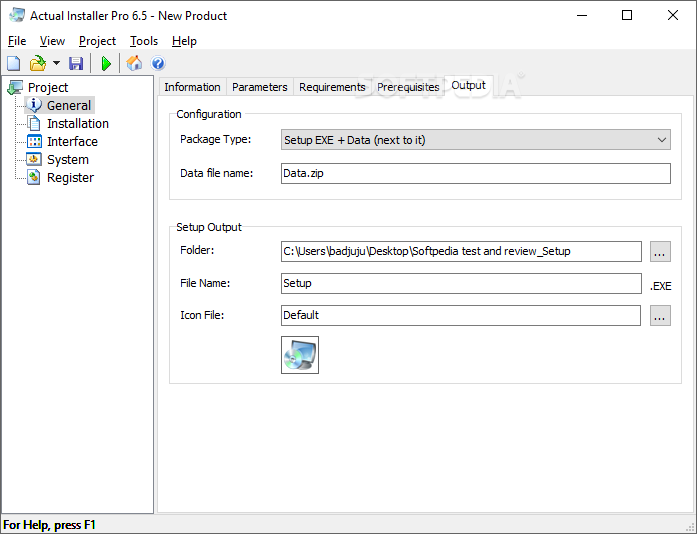The width and height of the screenshot is (697, 534).
Task: Click the Project root tree icon
Action: (x=15, y=87)
